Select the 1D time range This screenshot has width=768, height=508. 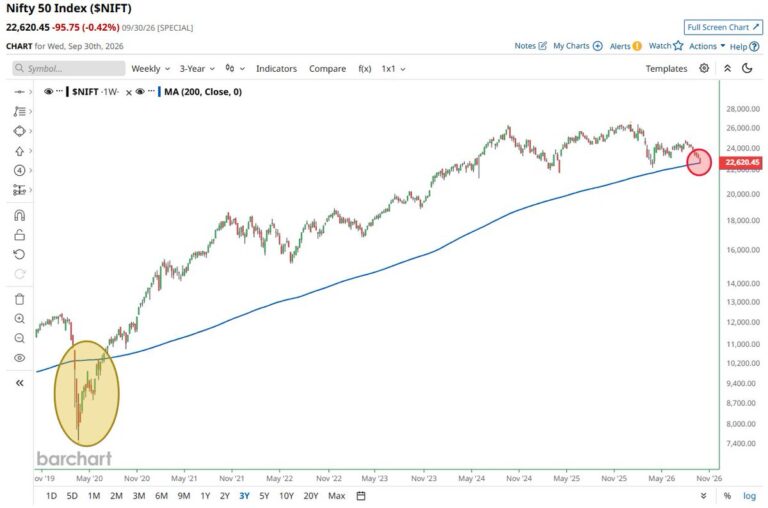pos(51,496)
